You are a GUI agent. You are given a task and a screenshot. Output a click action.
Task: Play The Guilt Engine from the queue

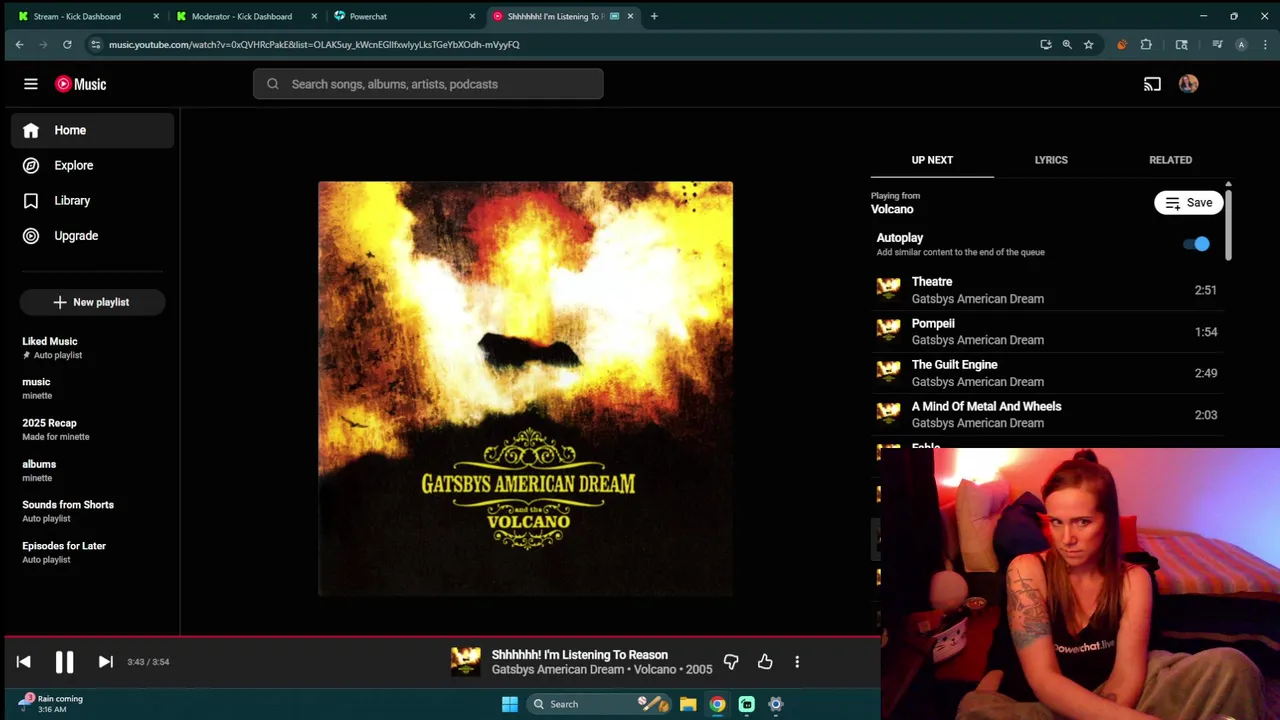click(x=1047, y=373)
